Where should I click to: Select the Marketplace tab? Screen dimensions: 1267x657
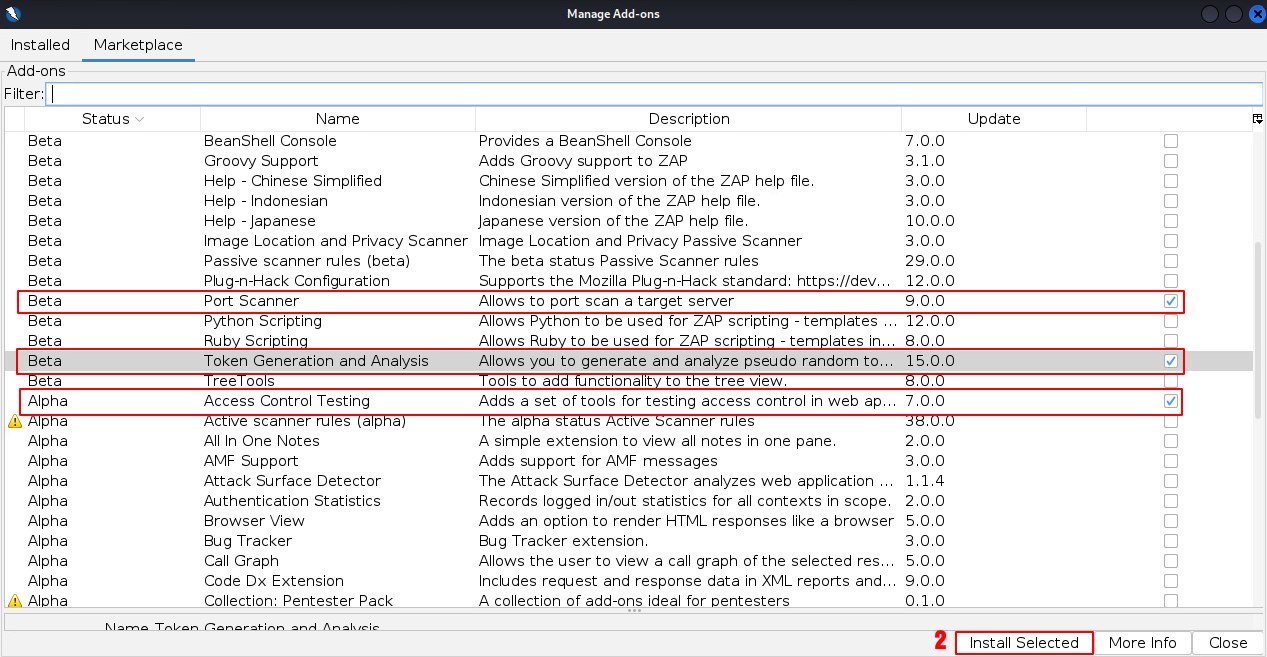coord(138,45)
